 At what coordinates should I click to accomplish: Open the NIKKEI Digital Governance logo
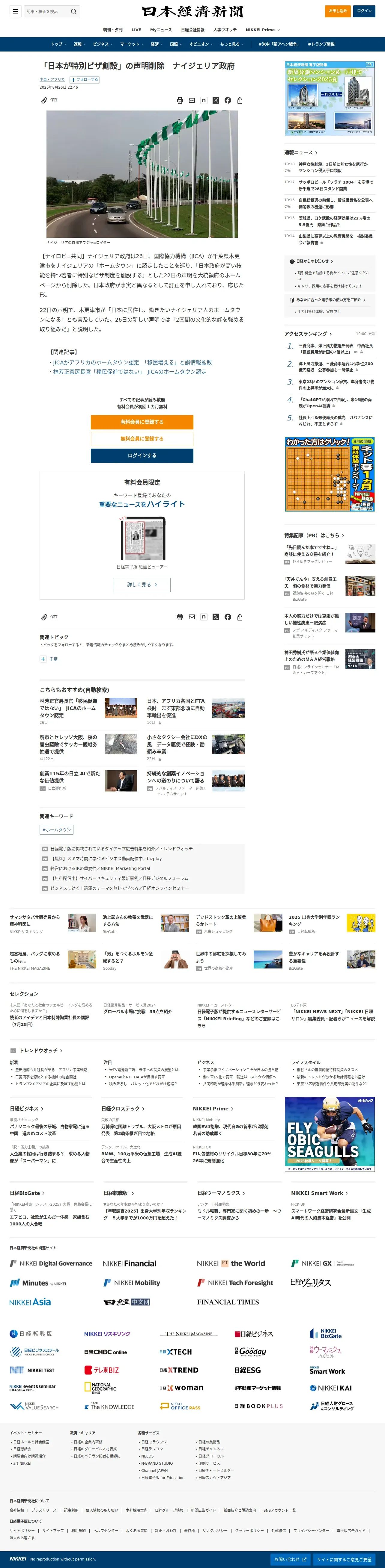point(51,1263)
